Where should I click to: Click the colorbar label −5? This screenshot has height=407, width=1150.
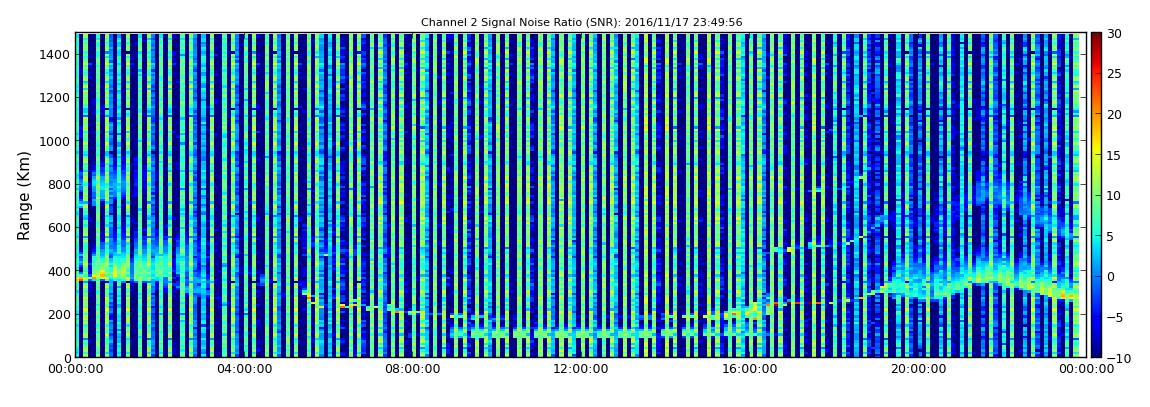[1115, 317]
